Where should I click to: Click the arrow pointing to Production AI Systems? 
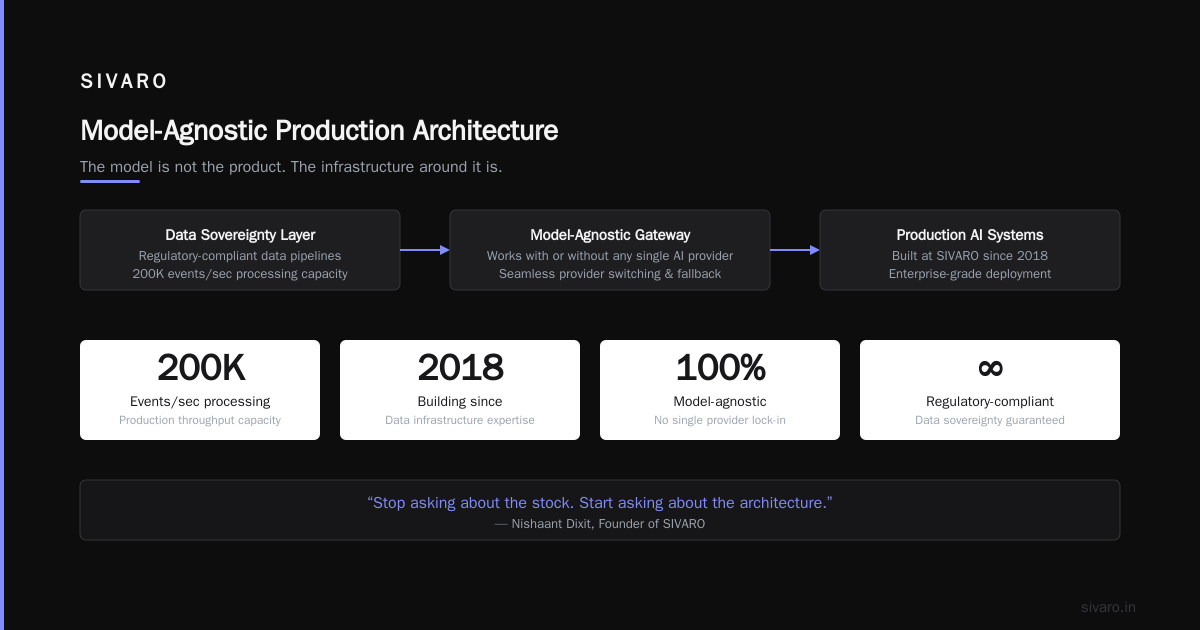(795, 250)
